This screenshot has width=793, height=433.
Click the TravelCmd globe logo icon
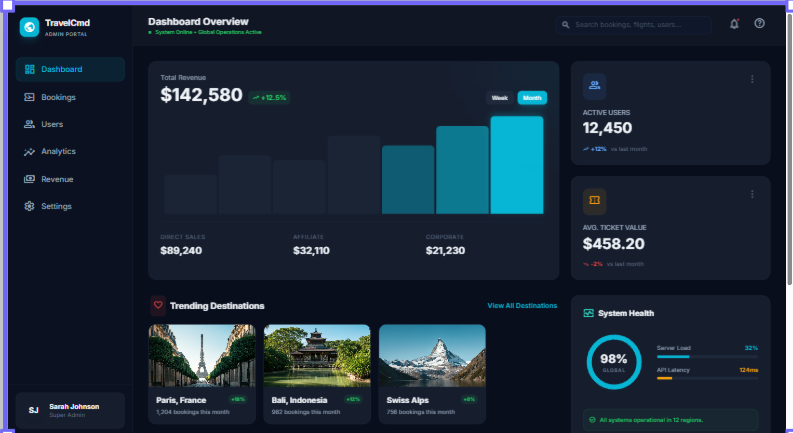pyautogui.click(x=29, y=27)
